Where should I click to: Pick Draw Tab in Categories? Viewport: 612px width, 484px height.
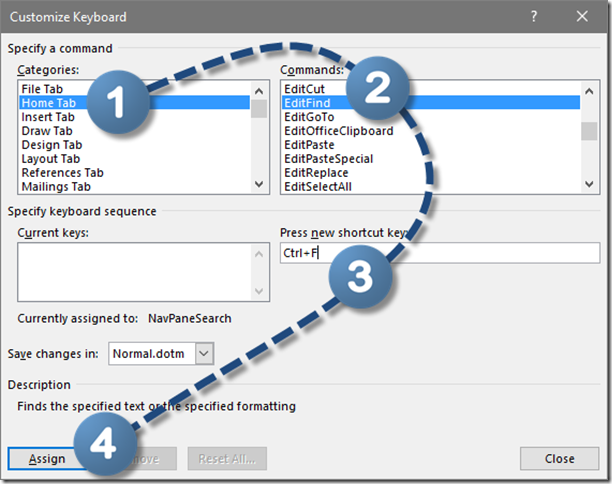tap(45, 131)
